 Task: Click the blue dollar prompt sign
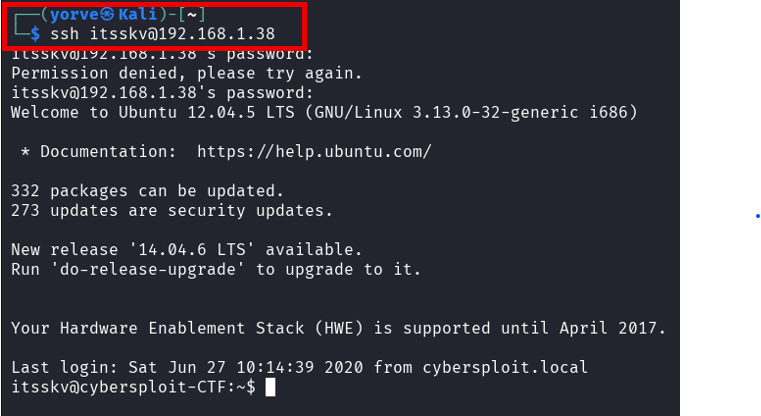[x=35, y=33]
